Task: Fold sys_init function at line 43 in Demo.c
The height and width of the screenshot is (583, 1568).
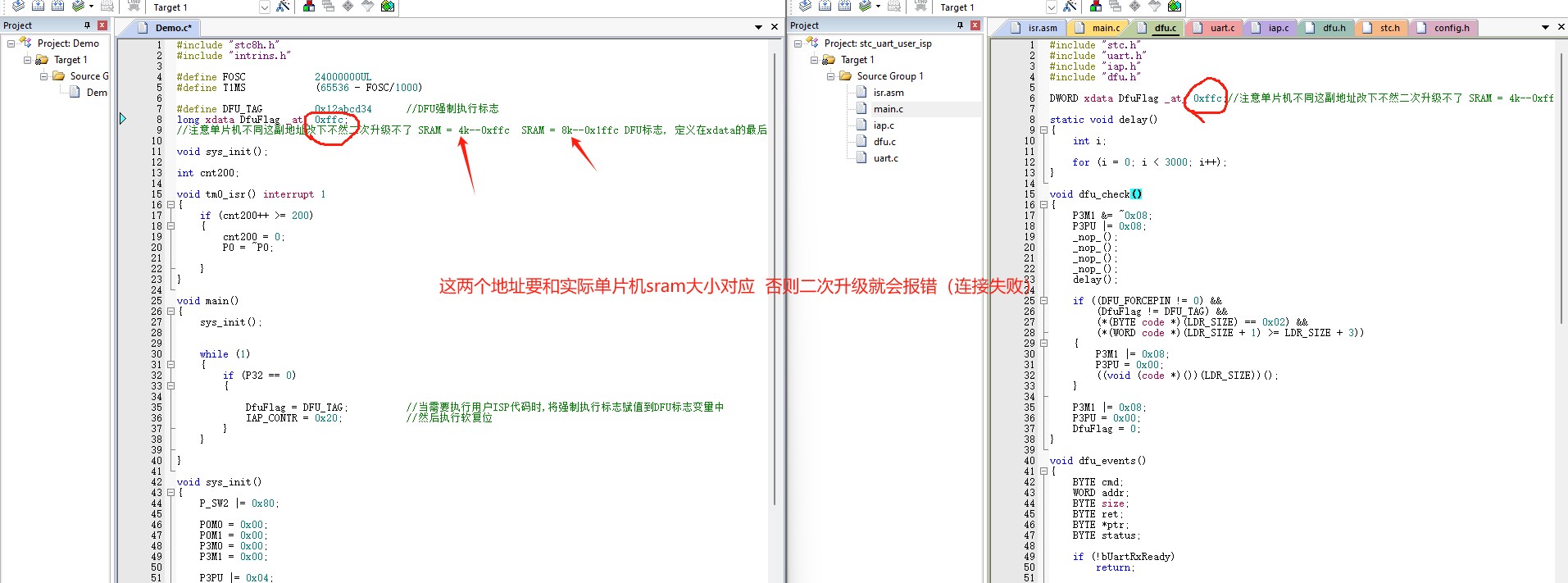Action: (170, 493)
